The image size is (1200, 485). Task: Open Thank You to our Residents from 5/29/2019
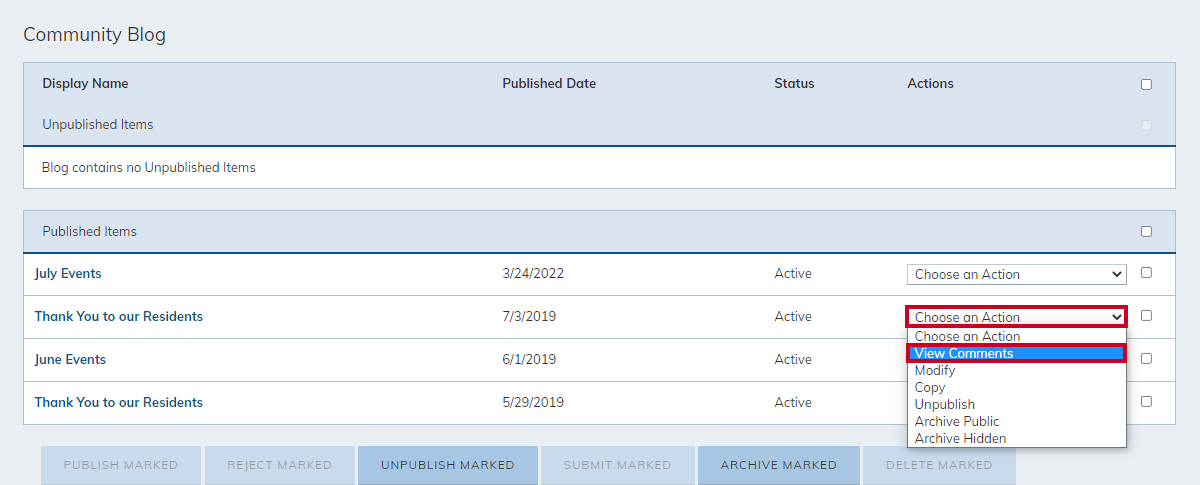(x=119, y=402)
